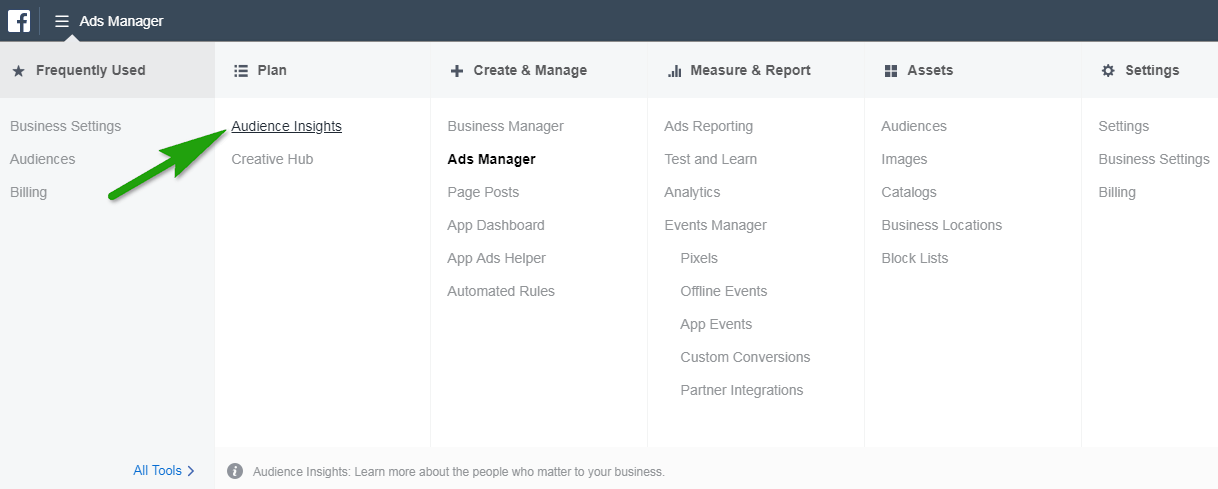Go to Ads Reporting
Image resolution: width=1218 pixels, height=489 pixels.
point(708,126)
